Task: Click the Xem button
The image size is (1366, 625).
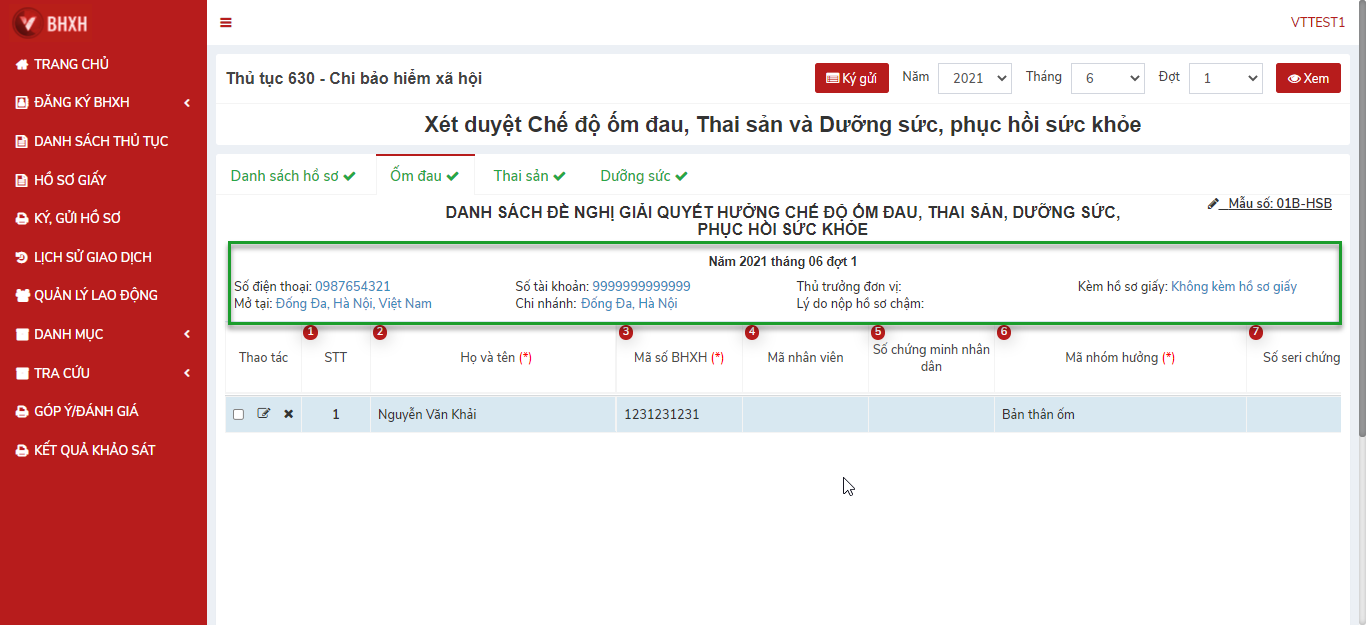Action: 1308,78
